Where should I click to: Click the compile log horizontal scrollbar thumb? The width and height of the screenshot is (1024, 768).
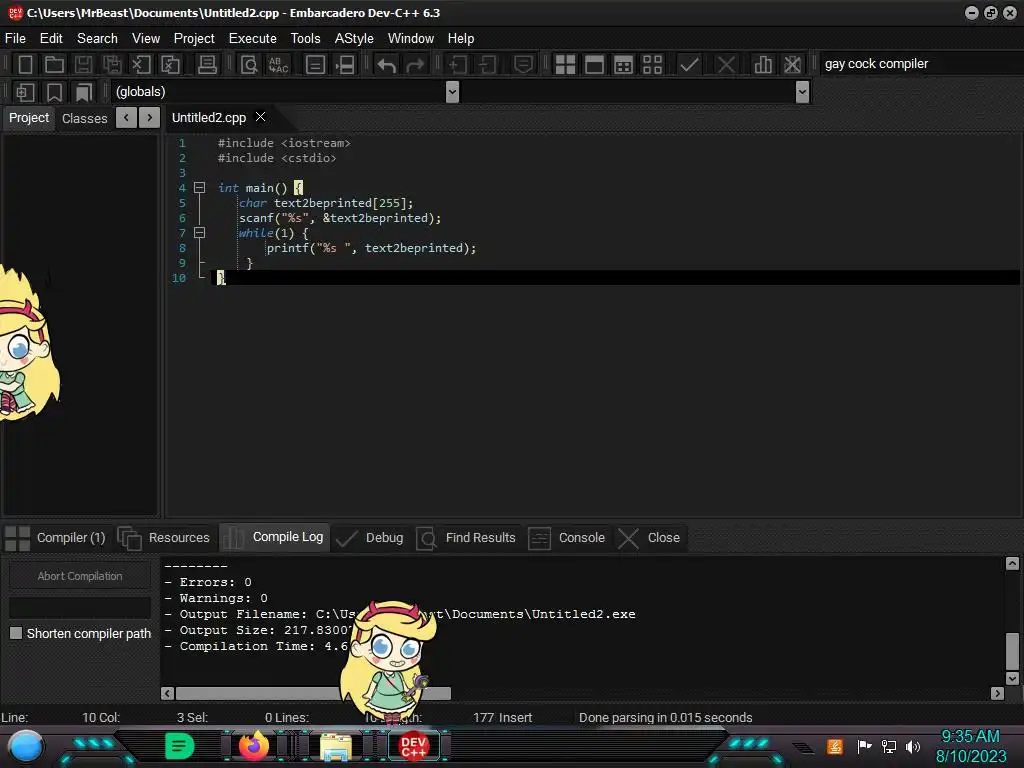pyautogui.click(x=313, y=694)
